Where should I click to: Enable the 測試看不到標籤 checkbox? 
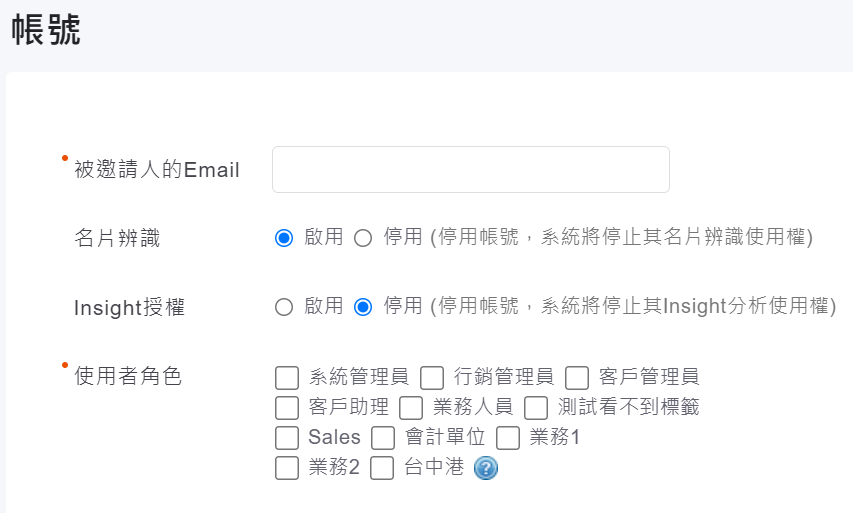(x=536, y=408)
